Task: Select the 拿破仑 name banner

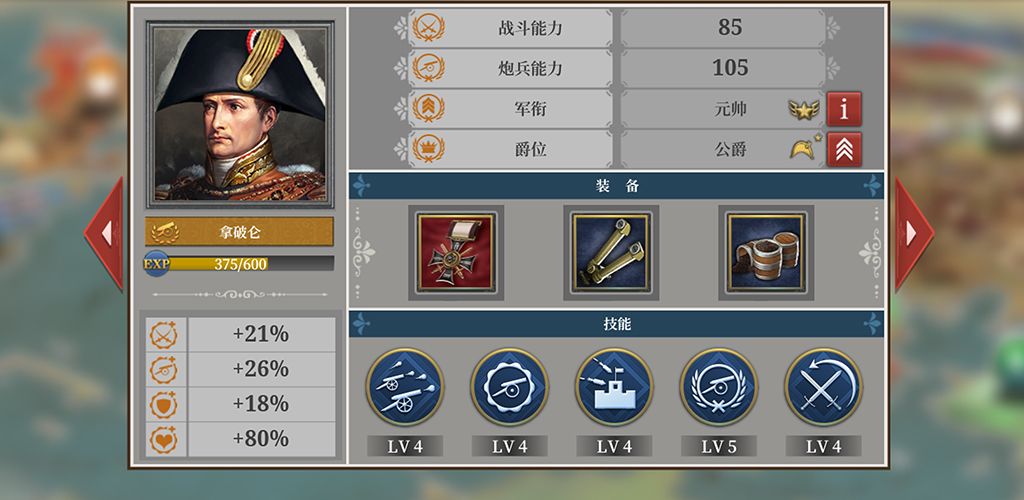Action: click(239, 232)
